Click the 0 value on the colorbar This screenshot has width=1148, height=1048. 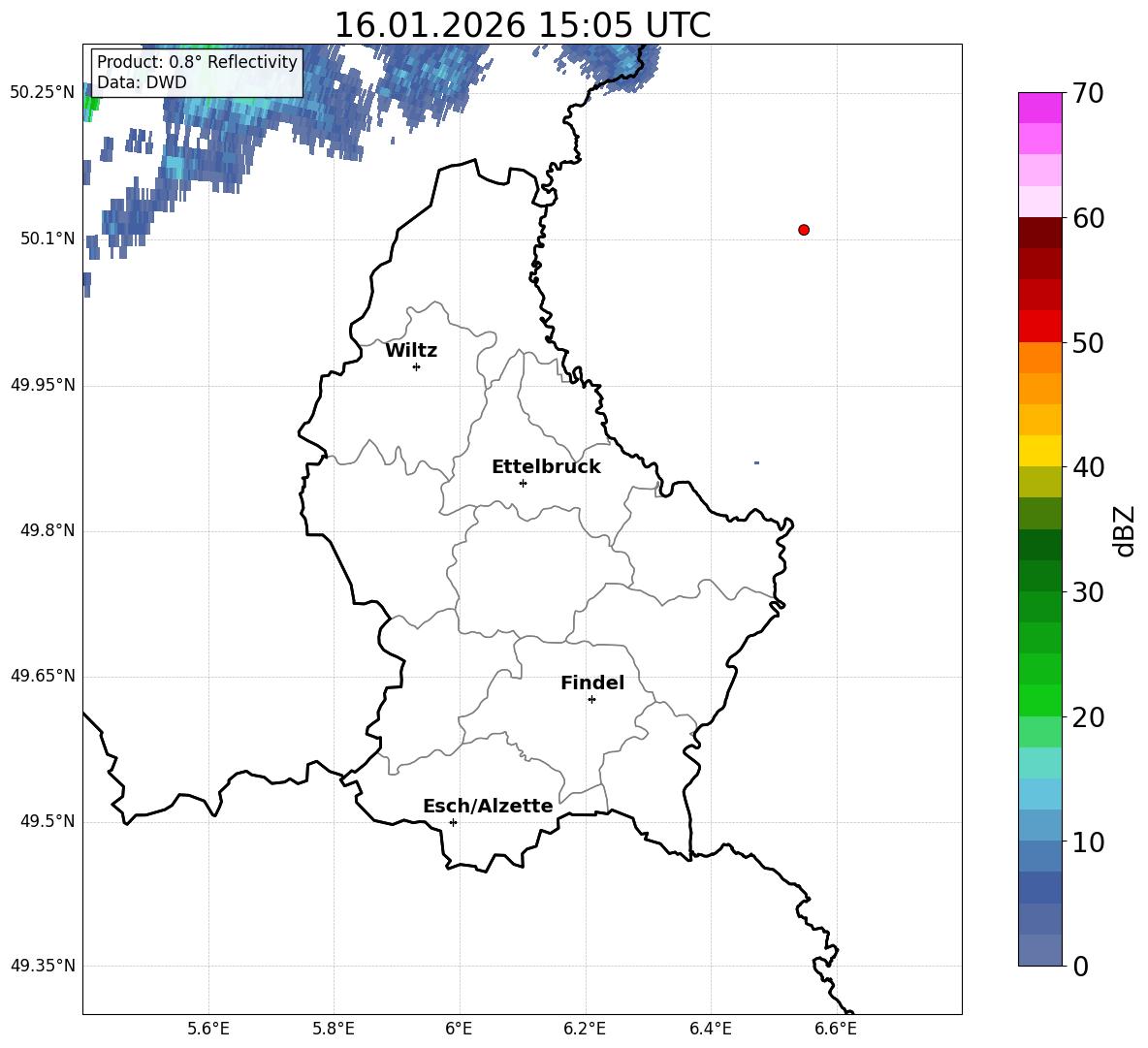tap(1081, 966)
